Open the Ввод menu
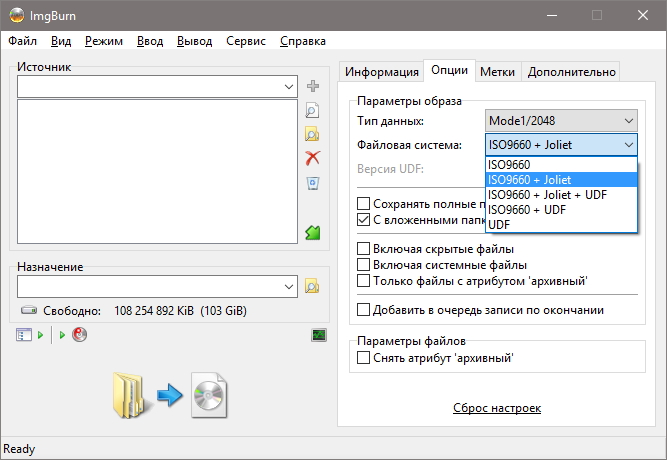This screenshot has height=460, width=667. click(150, 41)
